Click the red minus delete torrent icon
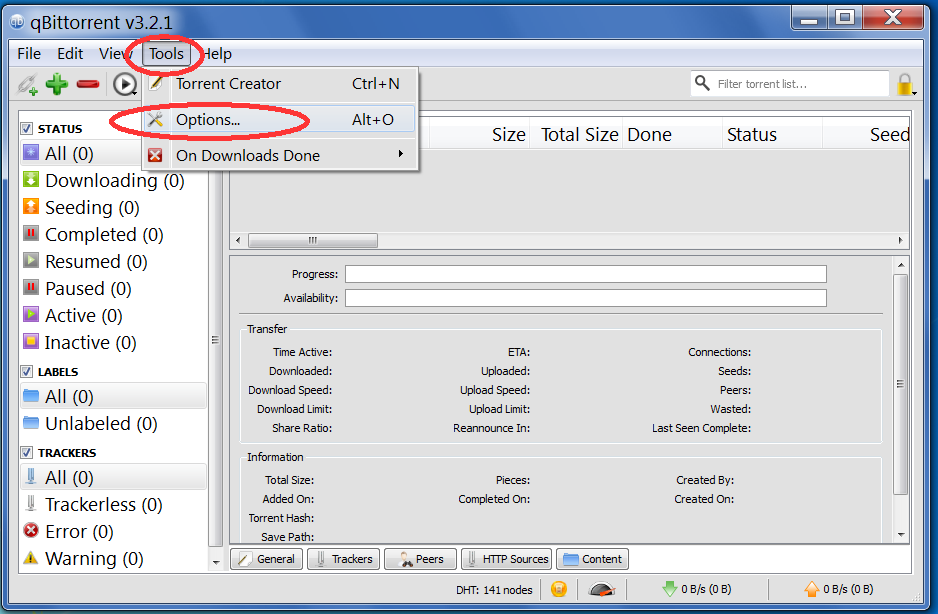Screen dimensions: 938x614 [x=88, y=84]
